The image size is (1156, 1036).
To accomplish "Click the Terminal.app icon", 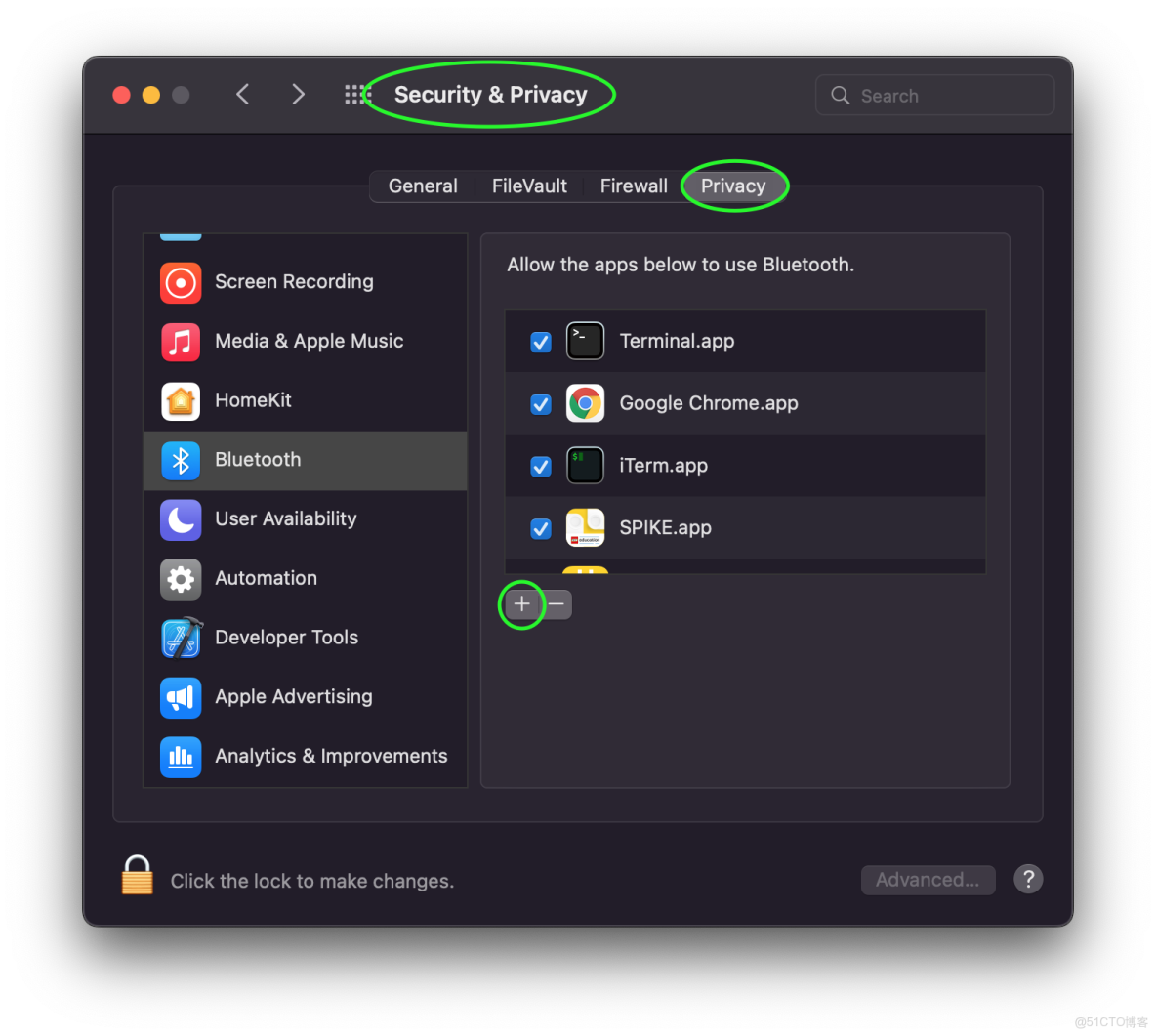I will (x=585, y=341).
